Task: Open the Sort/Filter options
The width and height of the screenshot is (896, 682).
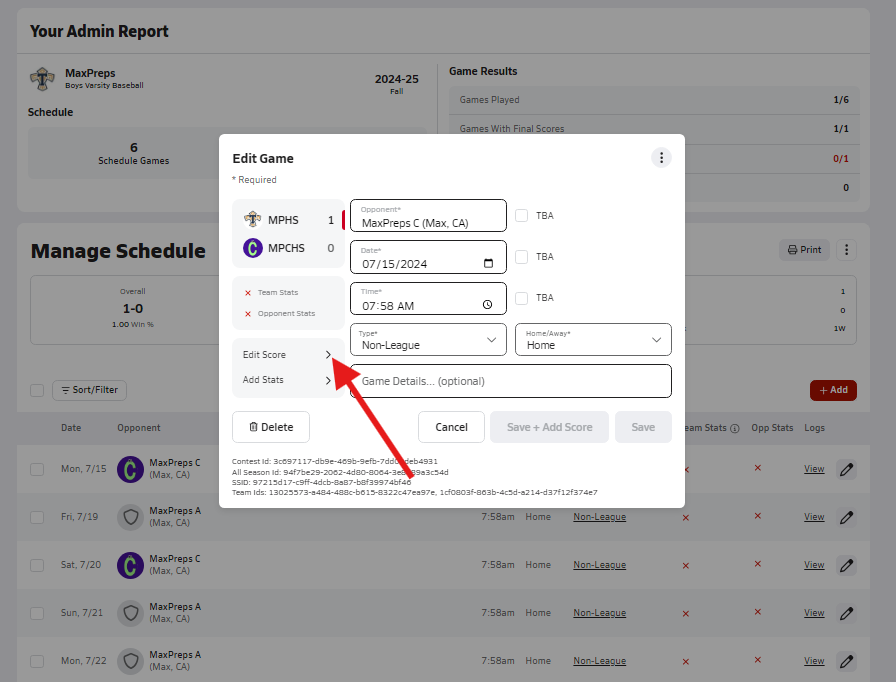Action: (x=89, y=390)
